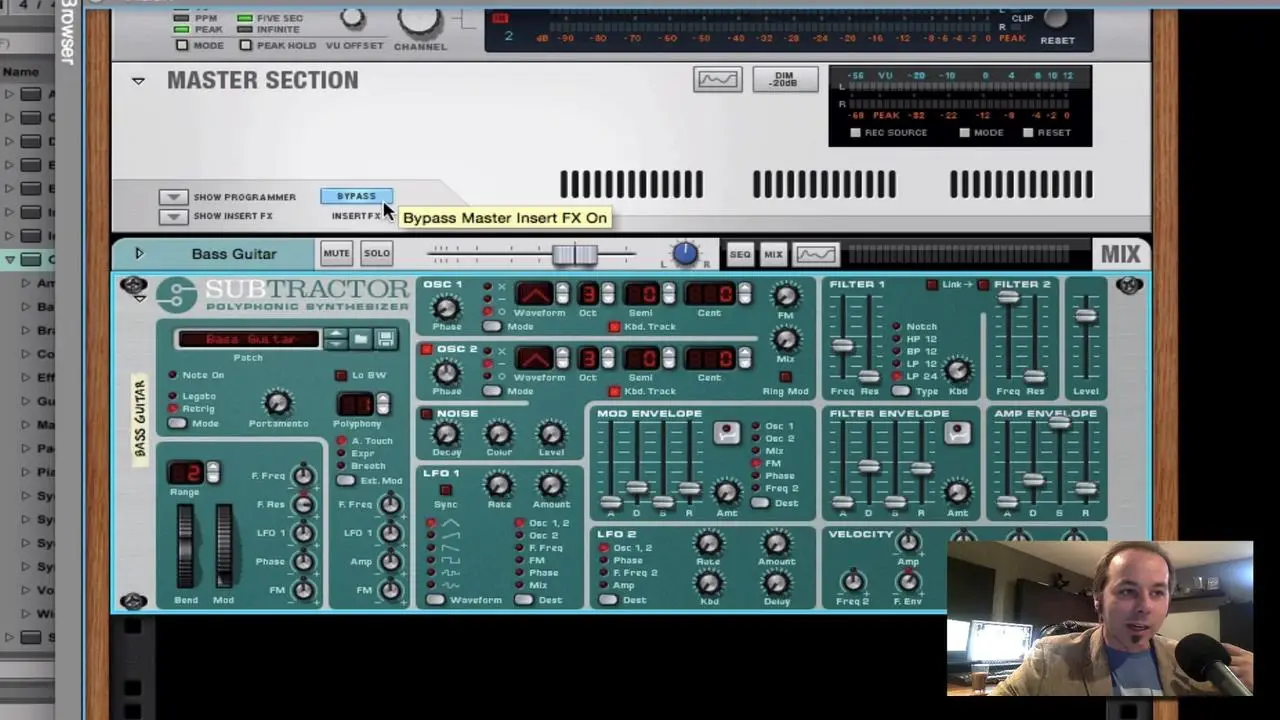Image resolution: width=1280 pixels, height=720 pixels.
Task: Click the DIM -20dB button
Action: point(785,80)
